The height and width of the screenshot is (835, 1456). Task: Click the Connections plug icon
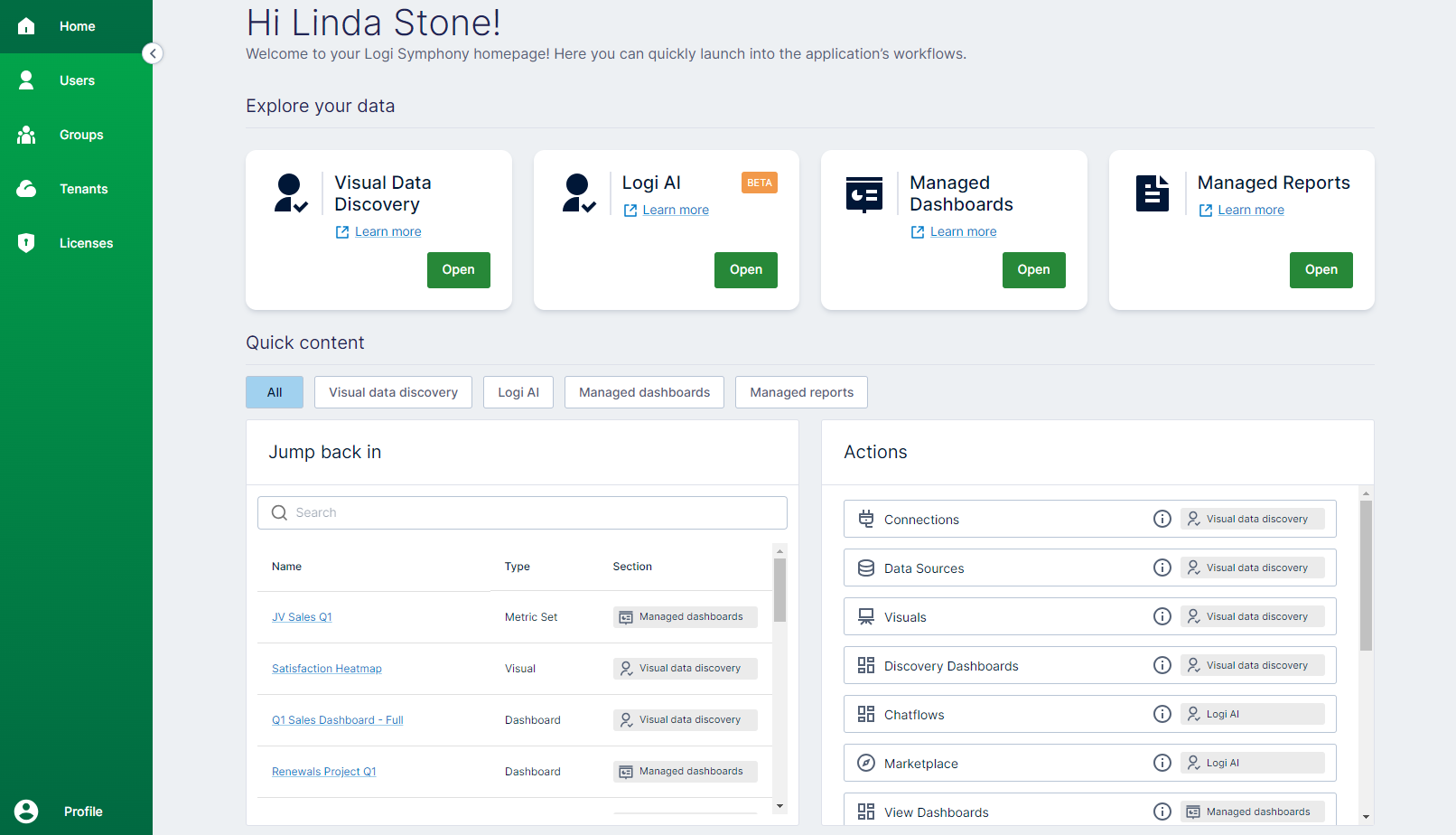866,519
